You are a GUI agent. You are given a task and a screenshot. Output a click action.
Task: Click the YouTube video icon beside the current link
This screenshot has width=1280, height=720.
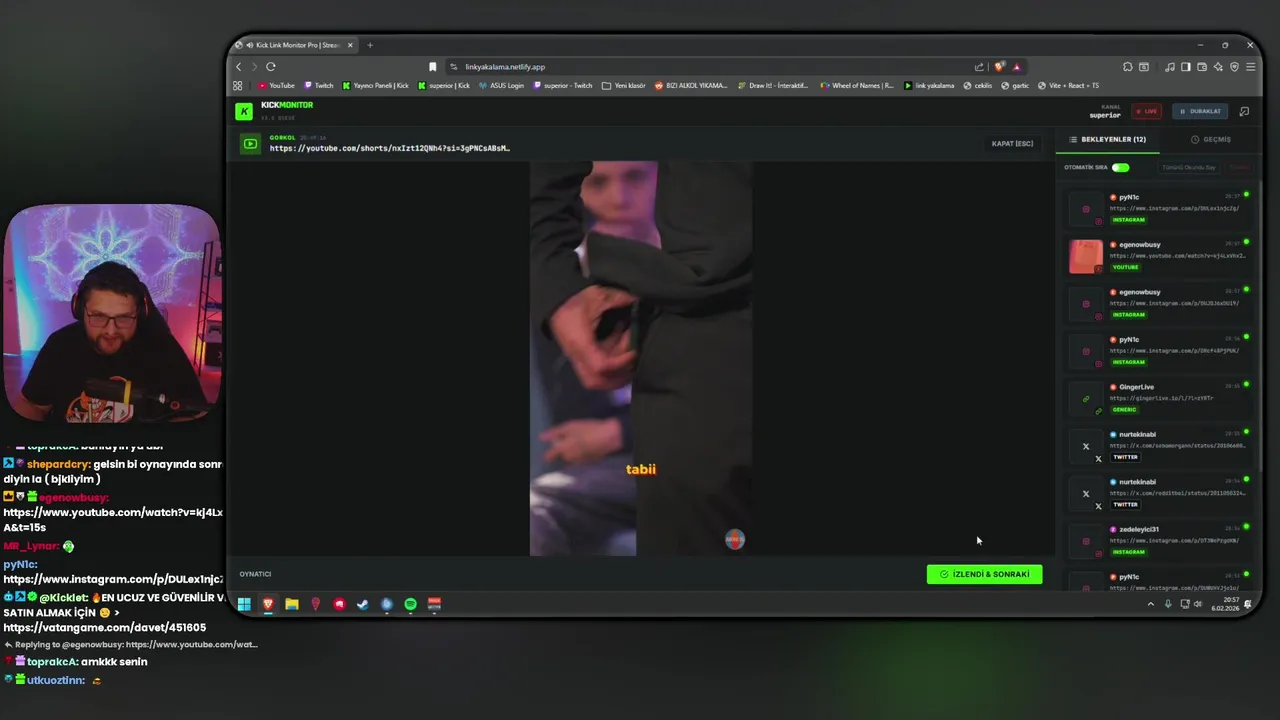(x=250, y=144)
